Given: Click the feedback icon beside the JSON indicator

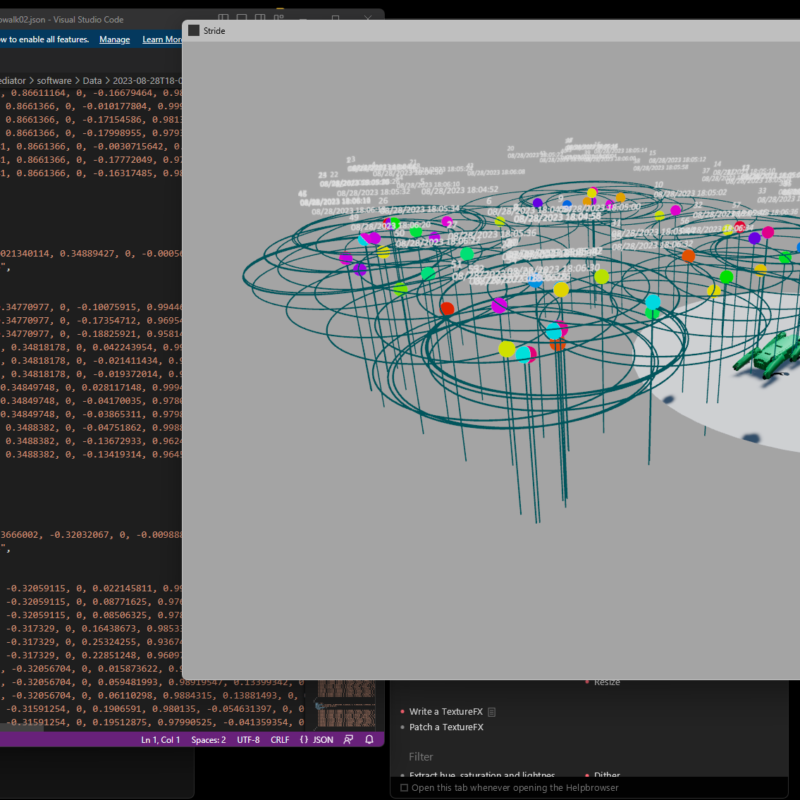Looking at the screenshot, I should coord(348,740).
